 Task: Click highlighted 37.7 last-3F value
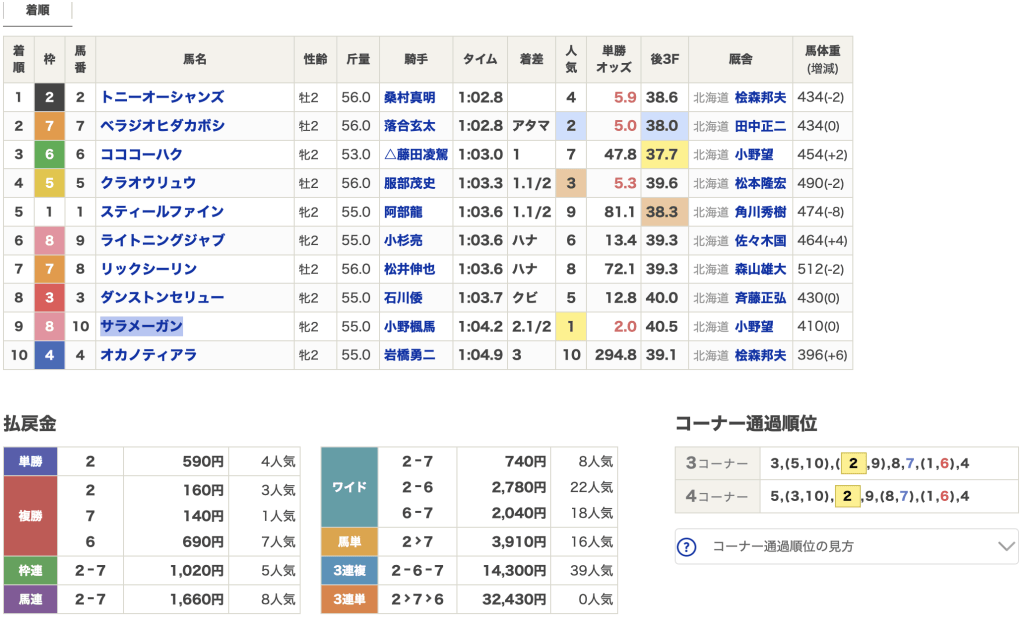[x=664, y=155]
